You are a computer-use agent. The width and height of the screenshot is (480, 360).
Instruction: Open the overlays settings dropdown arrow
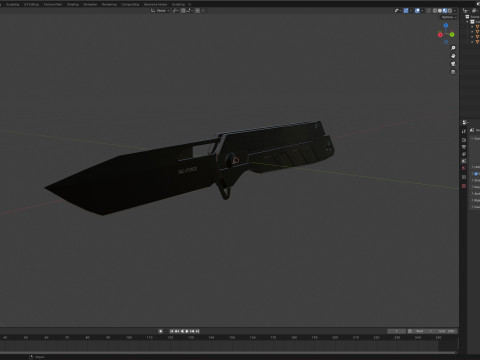point(422,11)
